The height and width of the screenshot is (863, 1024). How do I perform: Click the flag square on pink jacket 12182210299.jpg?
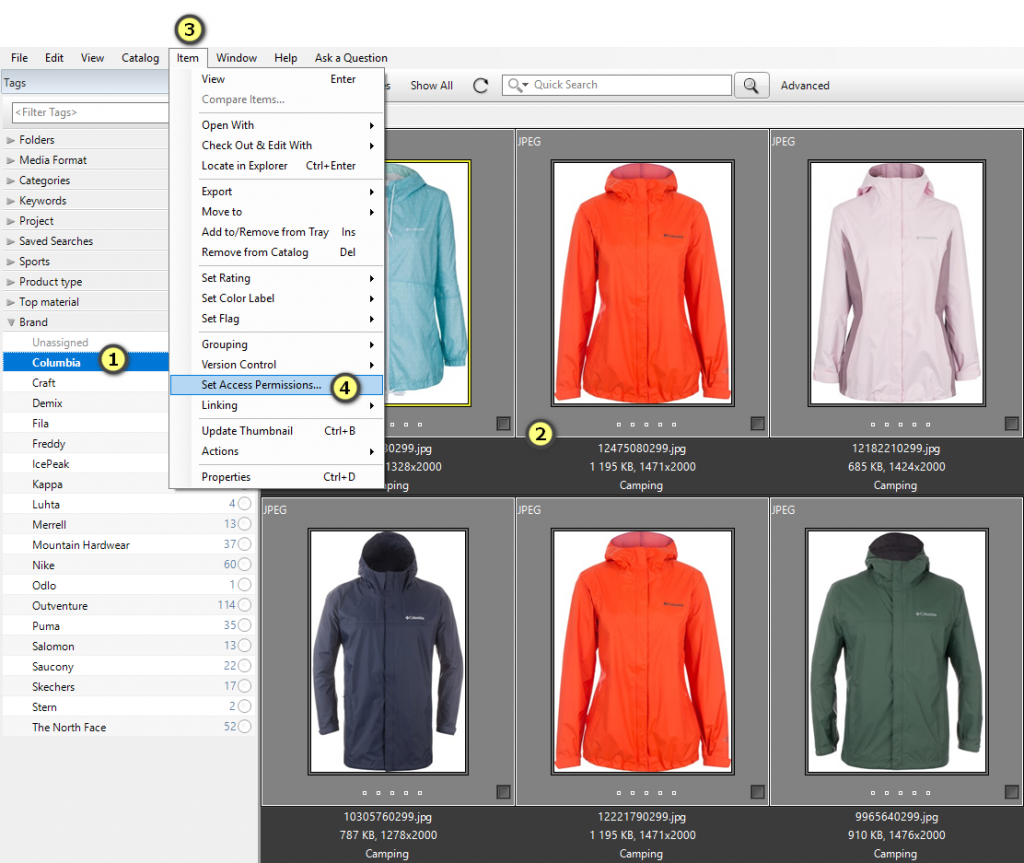tap(1012, 424)
